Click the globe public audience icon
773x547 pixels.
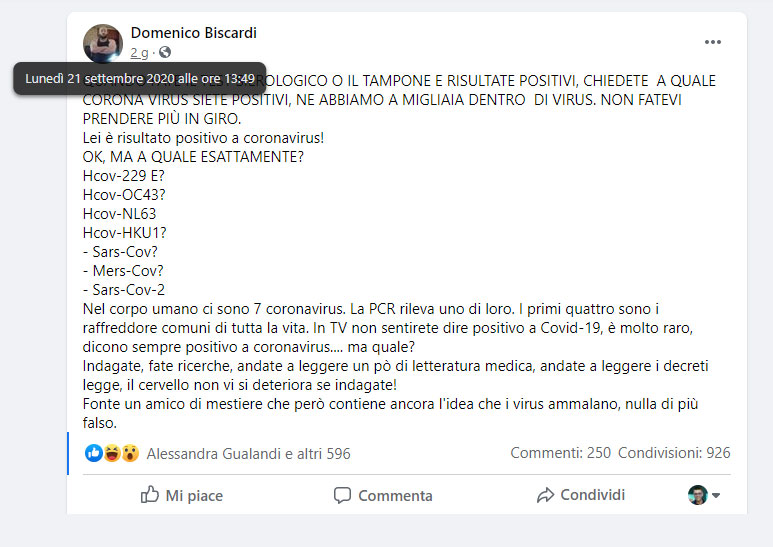(x=165, y=52)
